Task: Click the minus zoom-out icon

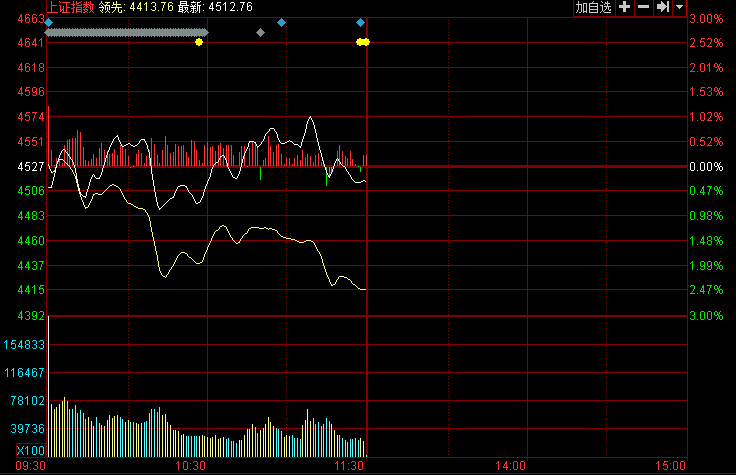Action: (643, 7)
